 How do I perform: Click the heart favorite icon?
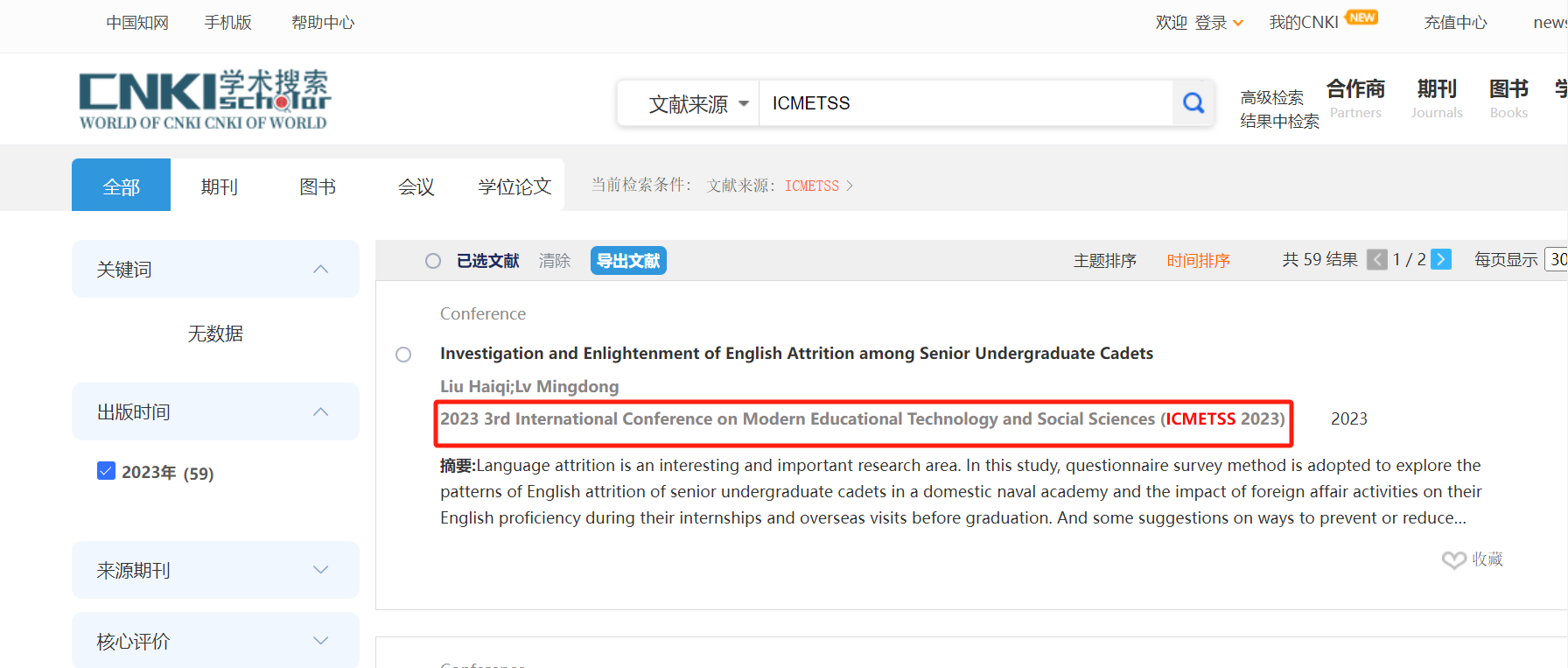point(1453,559)
